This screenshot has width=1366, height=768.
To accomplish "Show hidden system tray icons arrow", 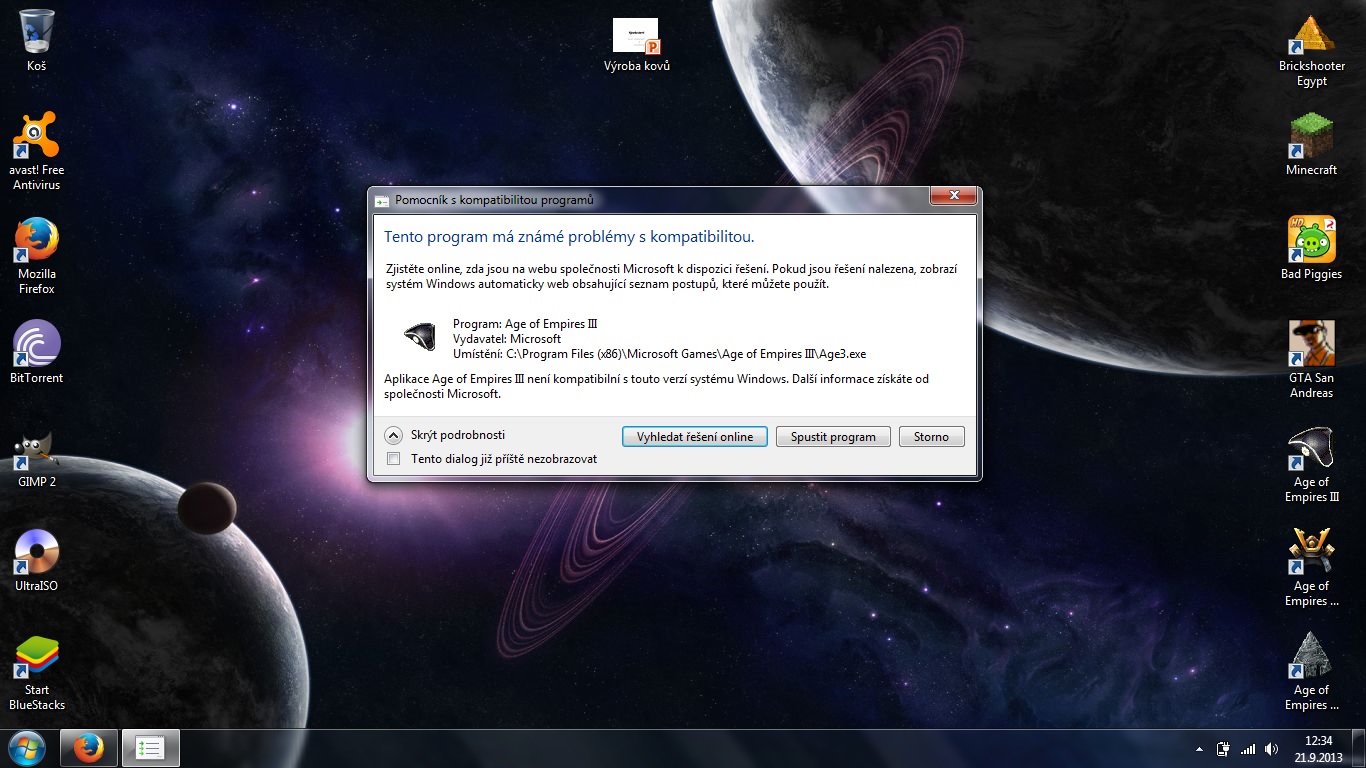I will point(1199,748).
